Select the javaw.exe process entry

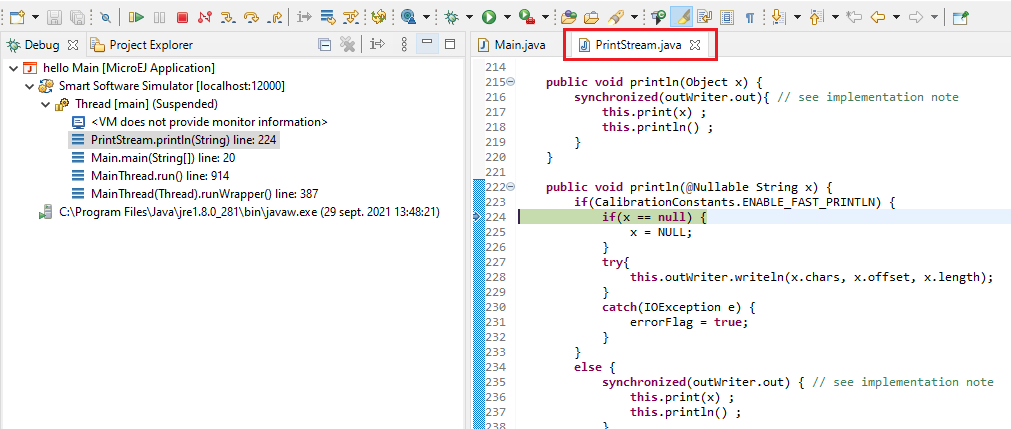click(x=239, y=212)
